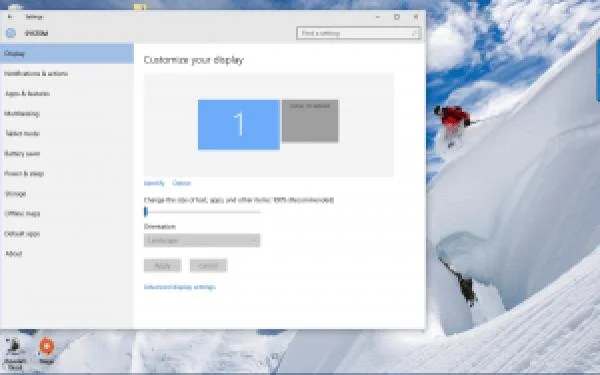Screen dimensions: 600x375
Task: Open Storage settings
Action: (x=67, y=194)
